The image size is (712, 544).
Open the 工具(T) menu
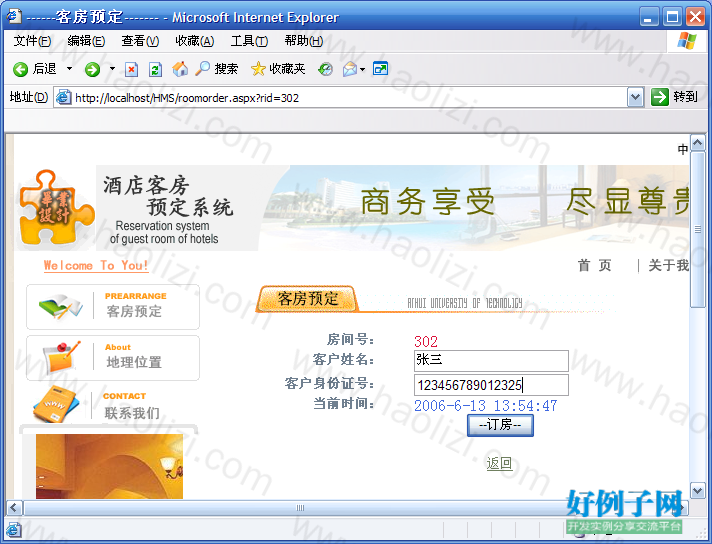click(249, 41)
